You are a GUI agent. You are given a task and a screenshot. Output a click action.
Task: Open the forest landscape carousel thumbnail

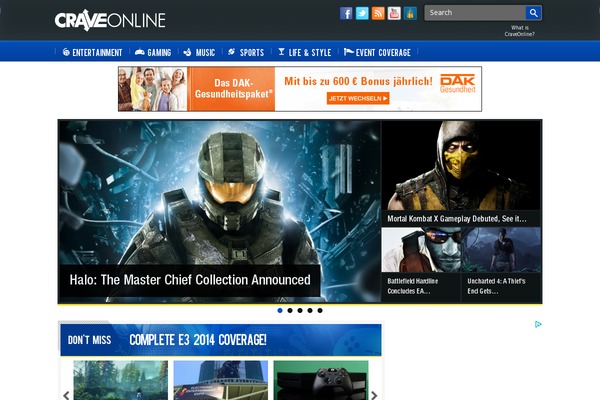tap(121, 380)
